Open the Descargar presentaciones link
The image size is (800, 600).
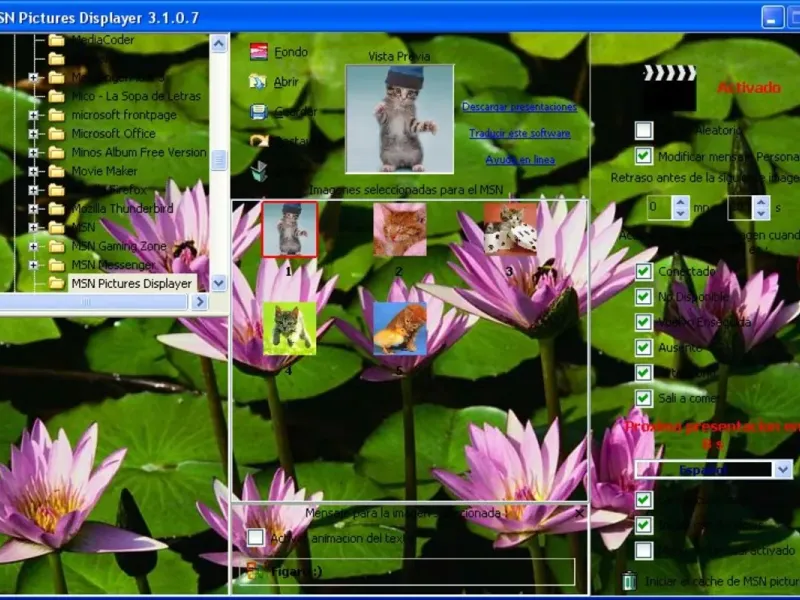click(519, 107)
